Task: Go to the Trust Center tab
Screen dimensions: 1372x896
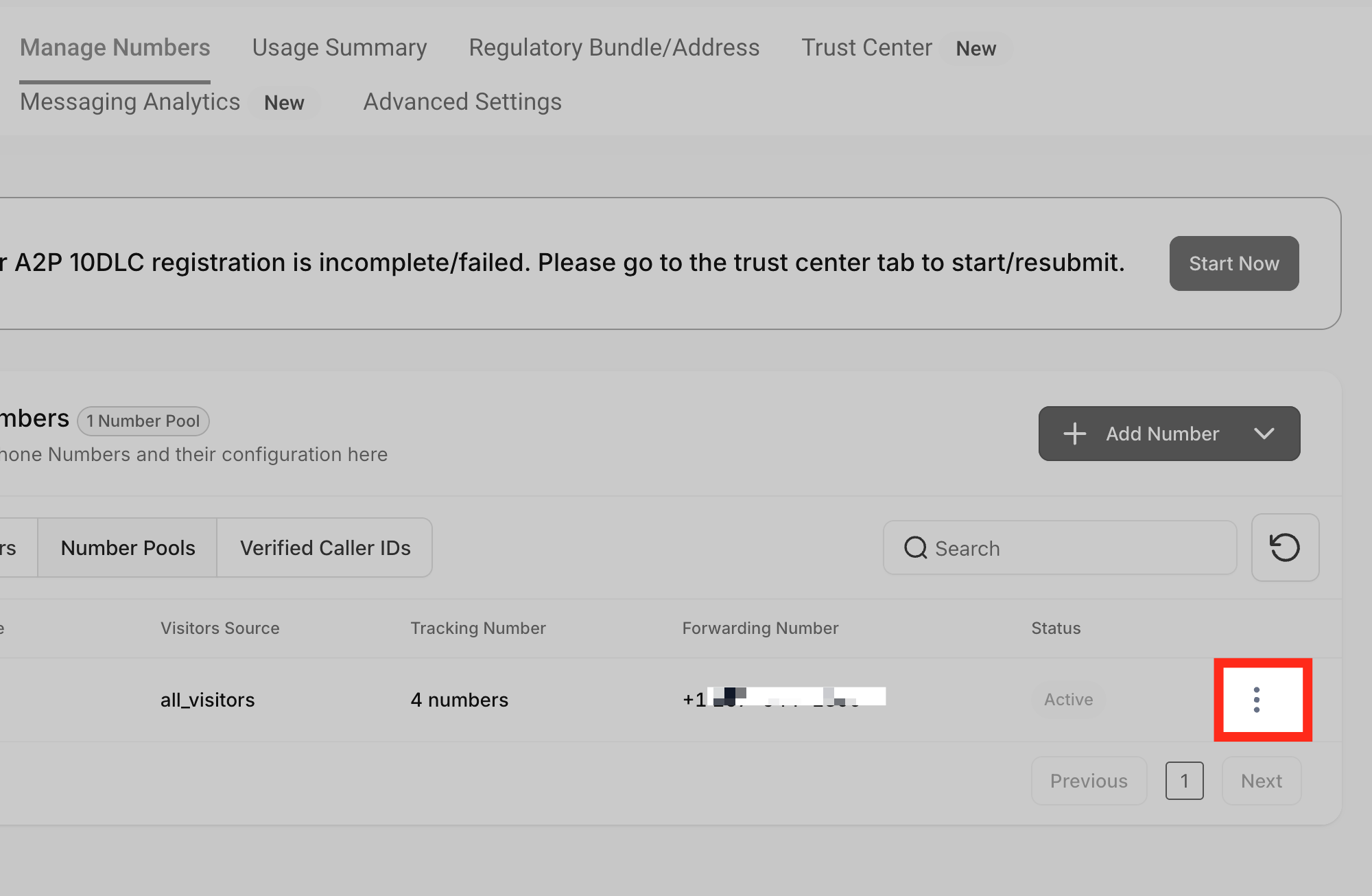Action: 866,47
